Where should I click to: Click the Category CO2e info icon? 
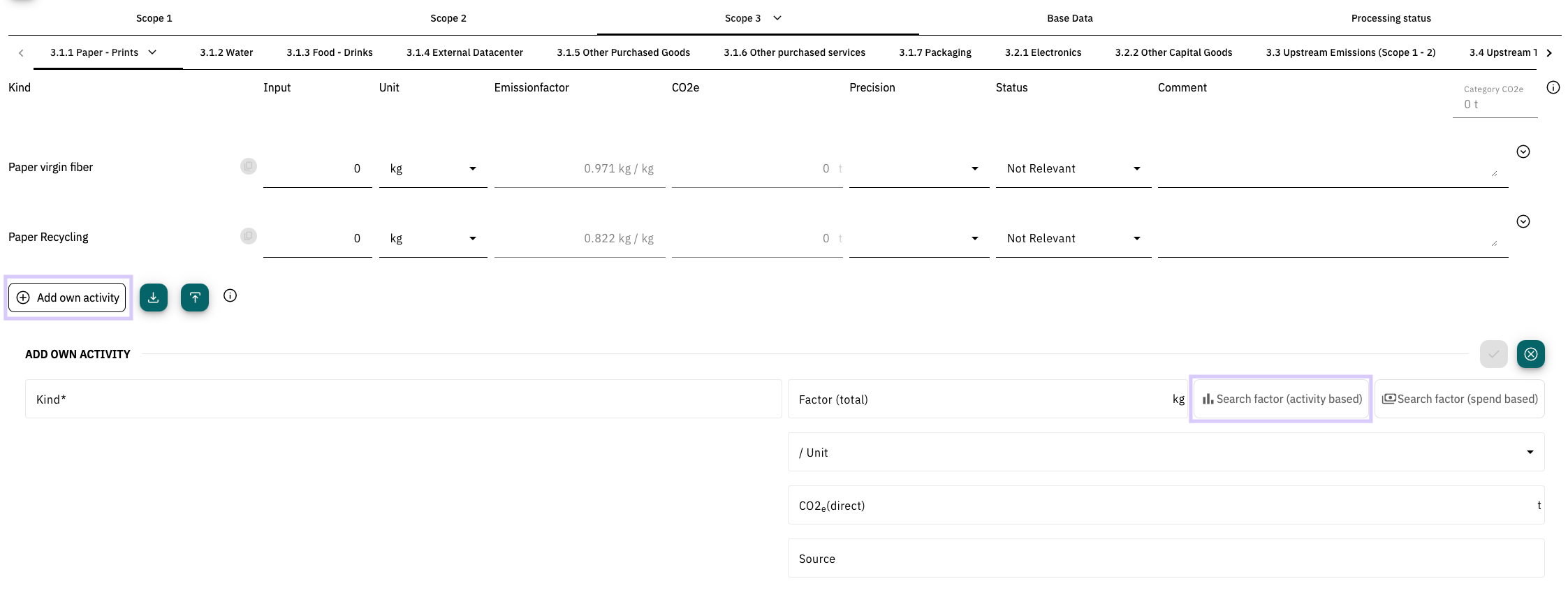1553,87
